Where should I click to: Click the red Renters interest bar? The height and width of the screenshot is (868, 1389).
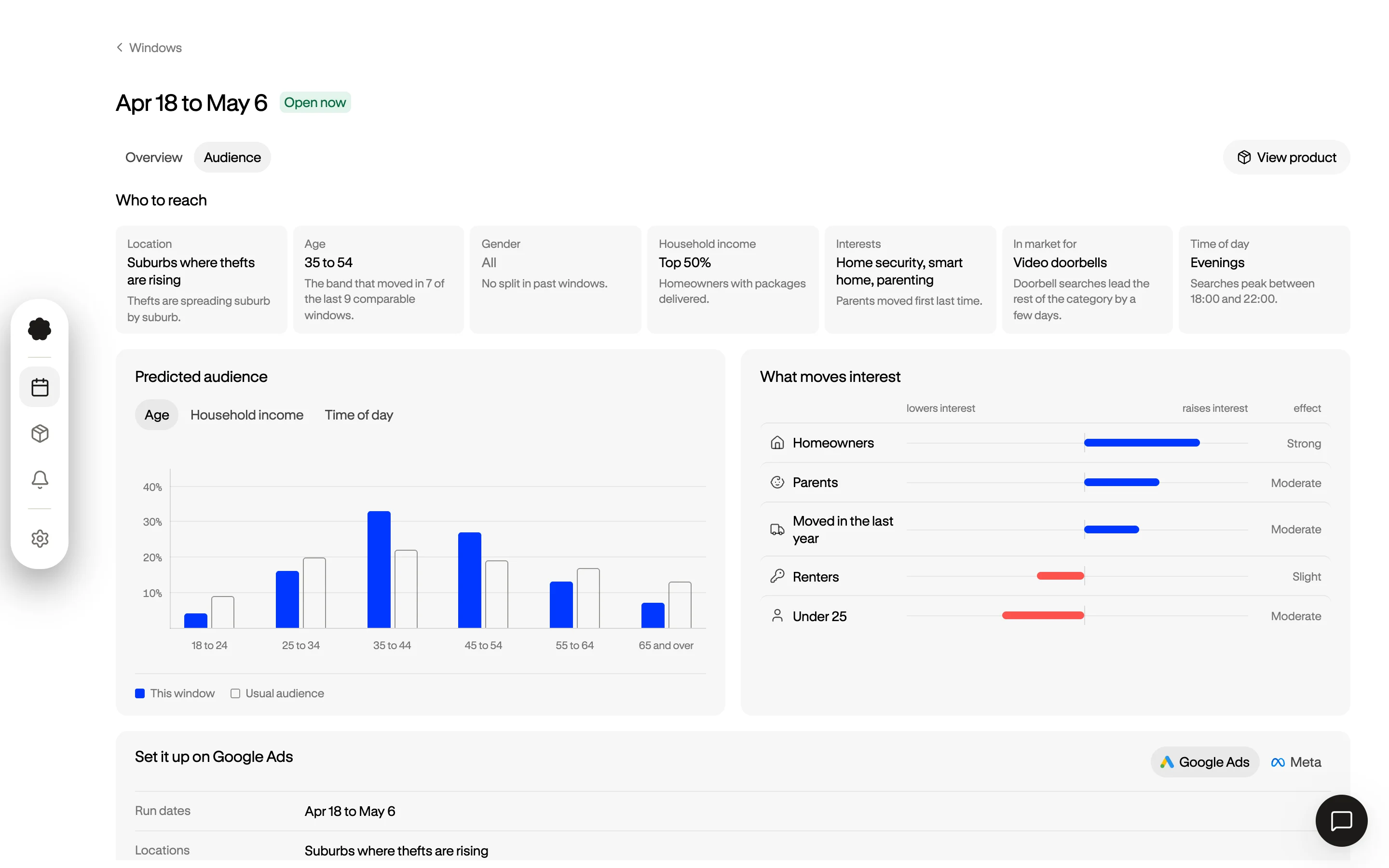(x=1060, y=576)
